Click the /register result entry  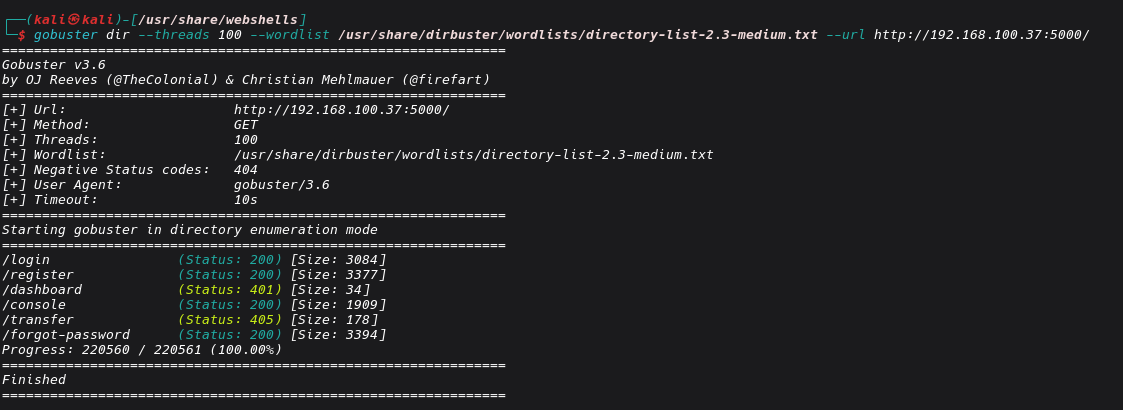(x=38, y=275)
